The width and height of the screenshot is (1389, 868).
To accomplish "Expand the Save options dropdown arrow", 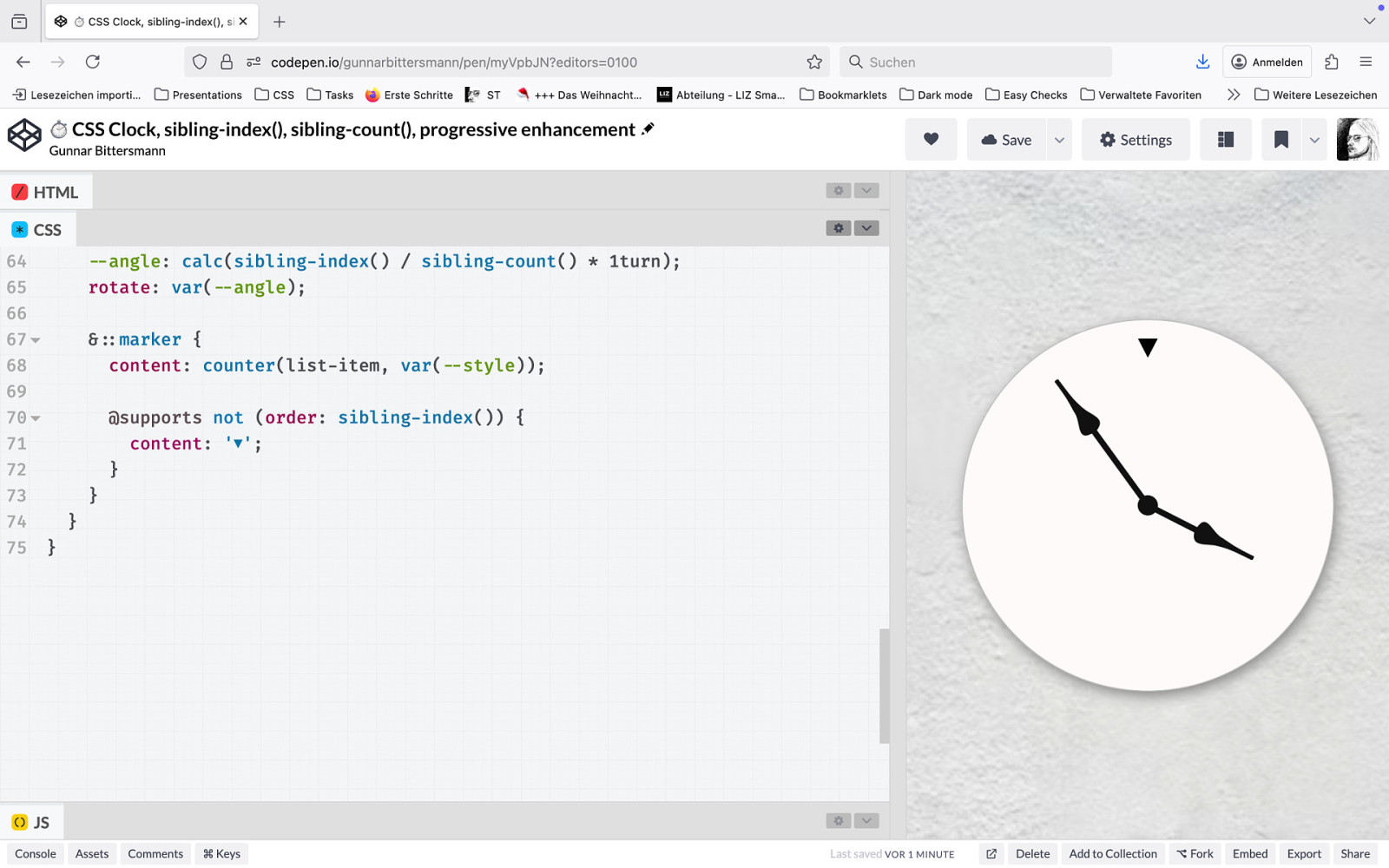I will tap(1059, 140).
